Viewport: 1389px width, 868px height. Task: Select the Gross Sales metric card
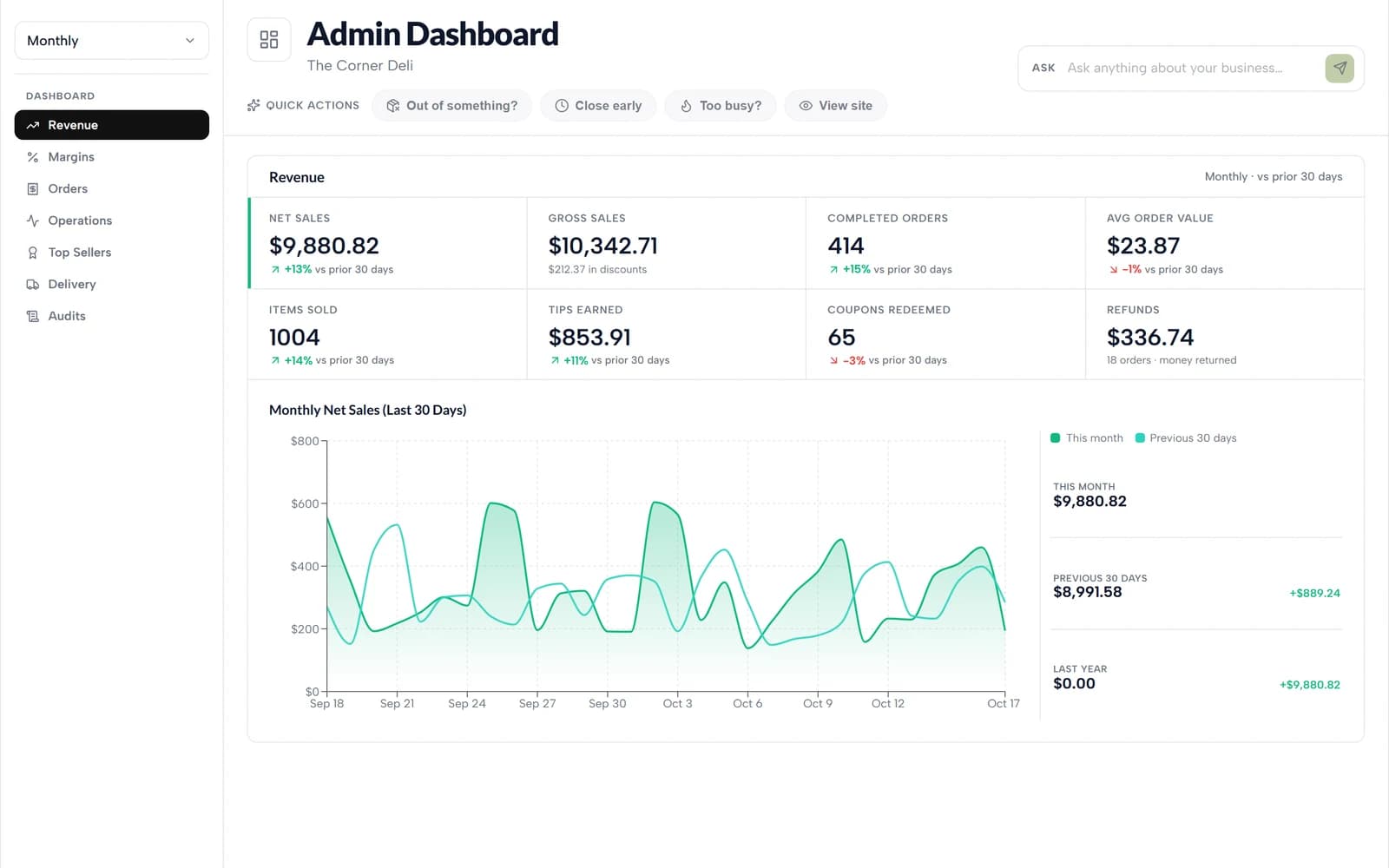click(x=667, y=243)
